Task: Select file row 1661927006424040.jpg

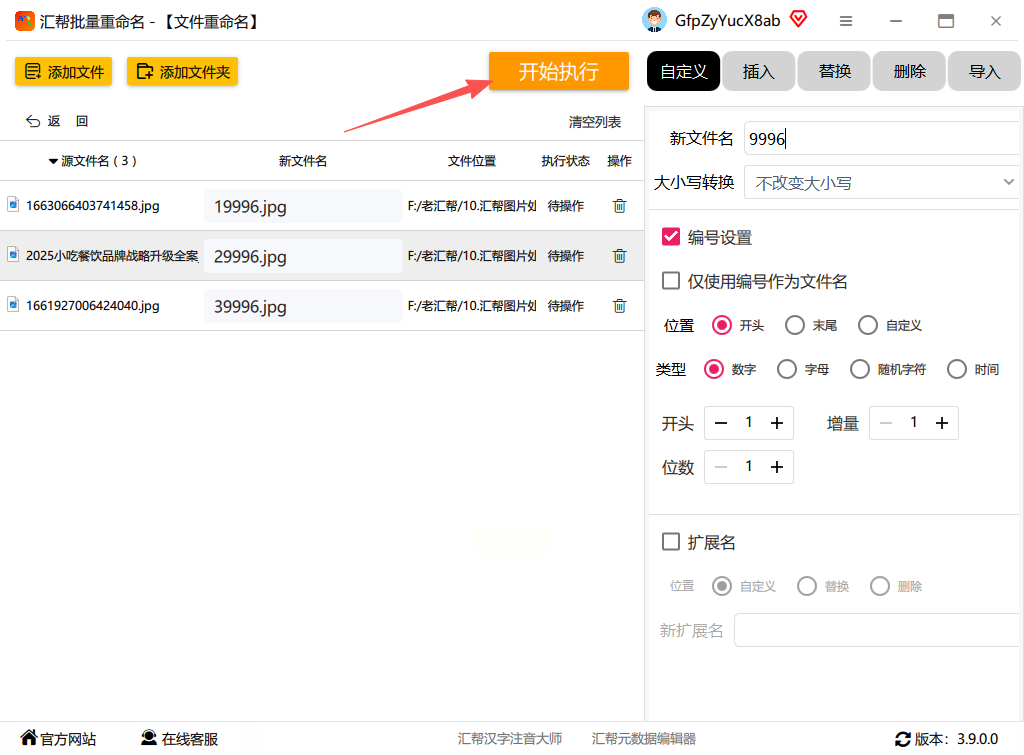Action: pyautogui.click(x=322, y=306)
